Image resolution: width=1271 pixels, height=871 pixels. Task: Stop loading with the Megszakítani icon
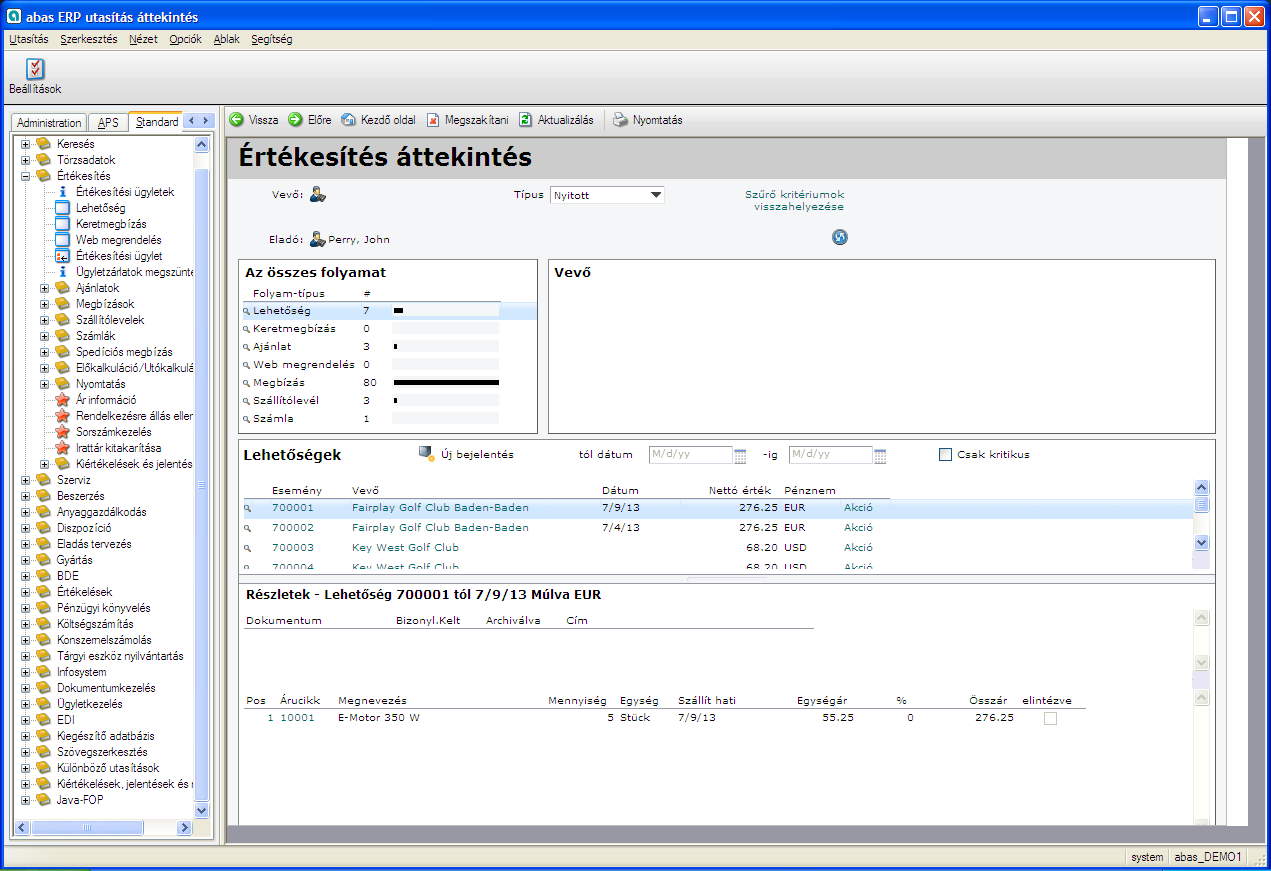(x=433, y=120)
